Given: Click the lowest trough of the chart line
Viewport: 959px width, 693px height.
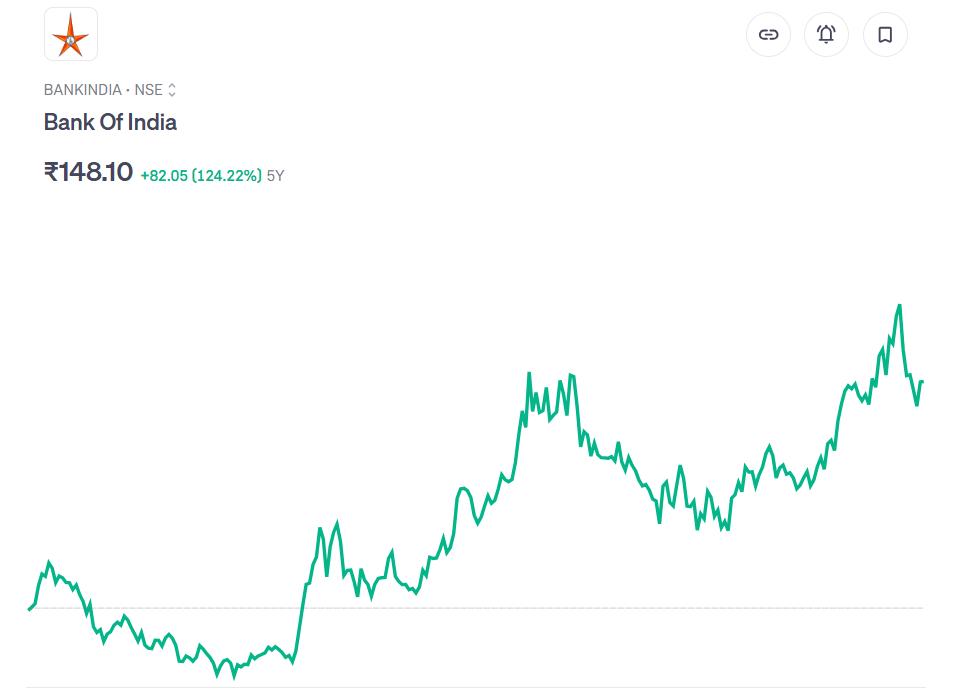Looking at the screenshot, I should (x=234, y=676).
